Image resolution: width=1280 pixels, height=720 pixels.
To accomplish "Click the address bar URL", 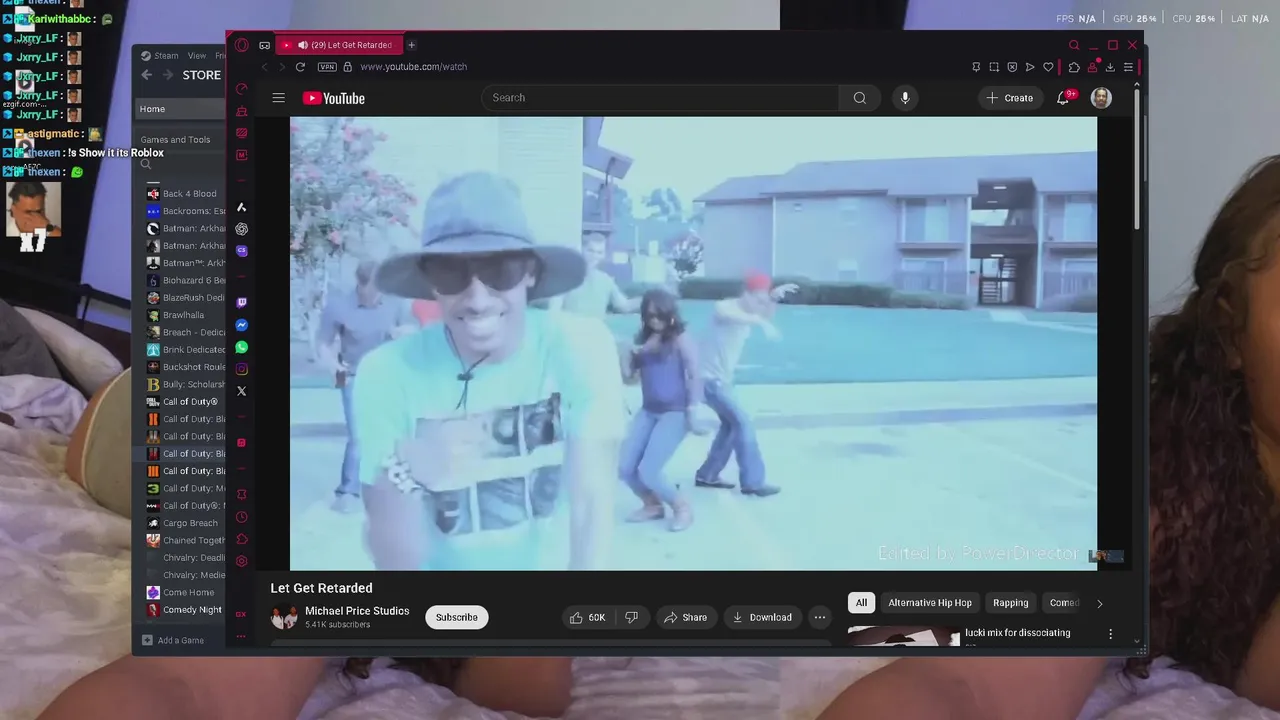I will 413,67.
